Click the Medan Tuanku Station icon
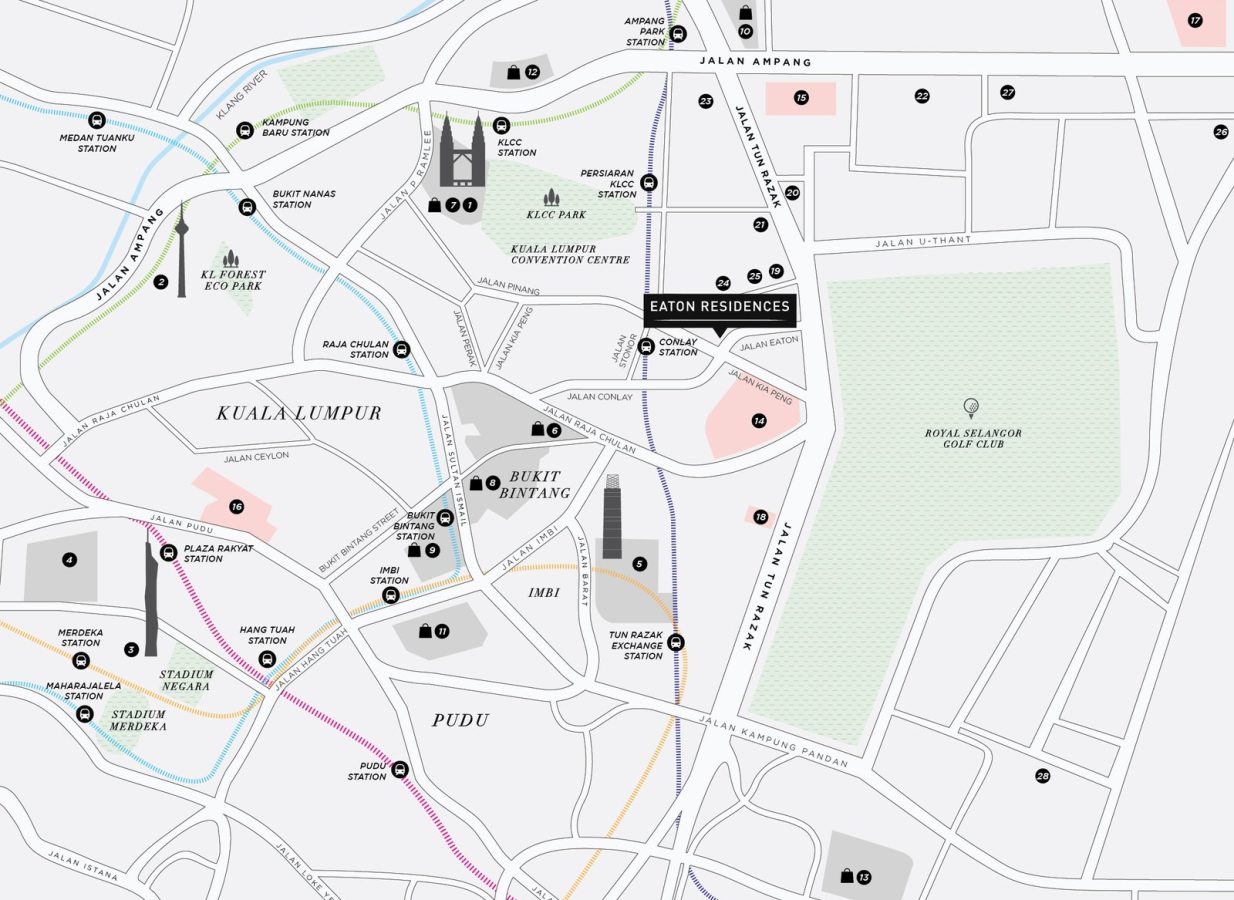Viewport: 1234px width, 900px height. point(97,119)
